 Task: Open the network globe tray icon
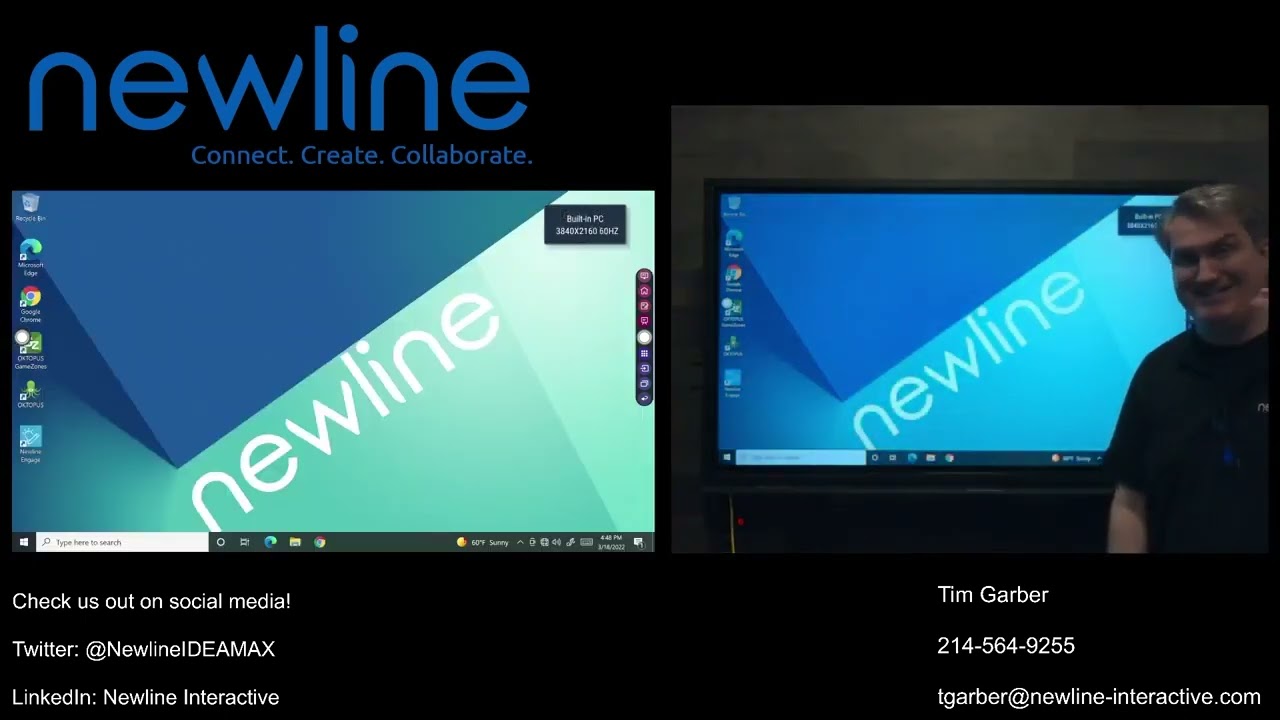544,542
